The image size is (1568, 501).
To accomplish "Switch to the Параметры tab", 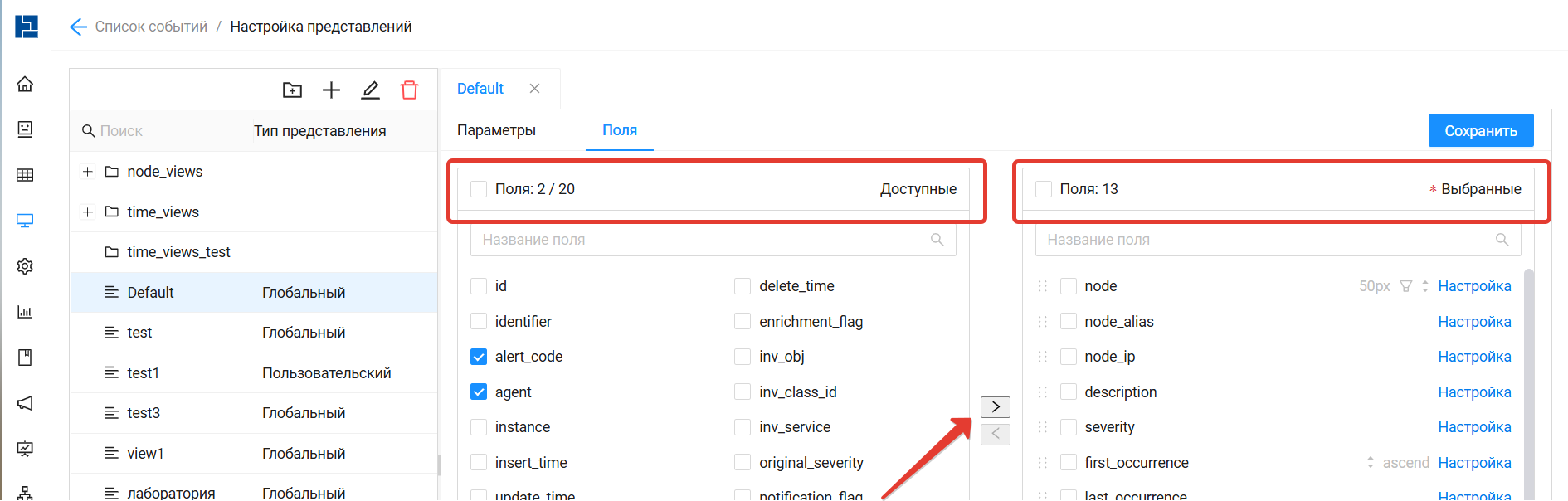I will point(496,130).
